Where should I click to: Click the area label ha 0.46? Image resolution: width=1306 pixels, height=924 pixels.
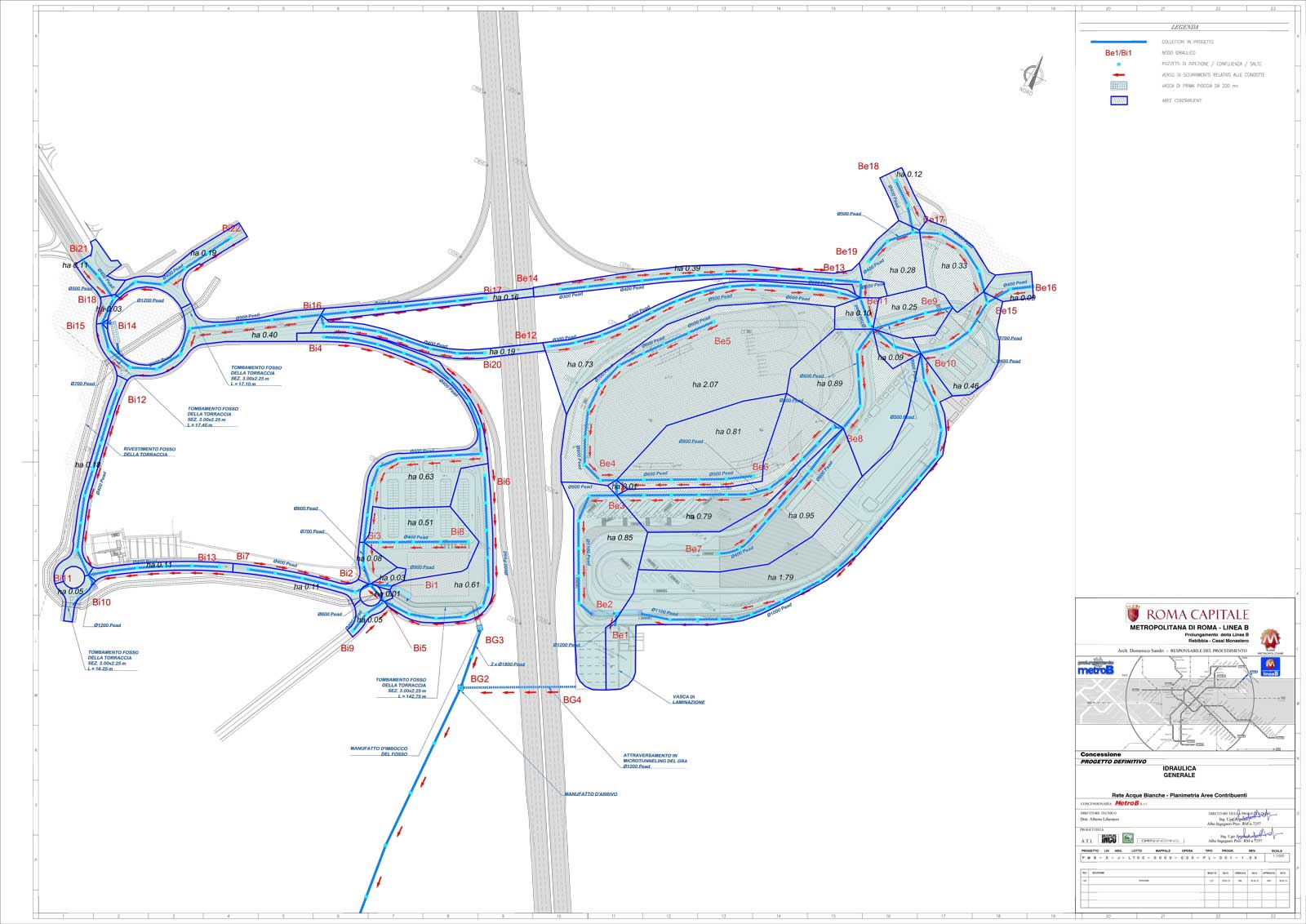966,387
